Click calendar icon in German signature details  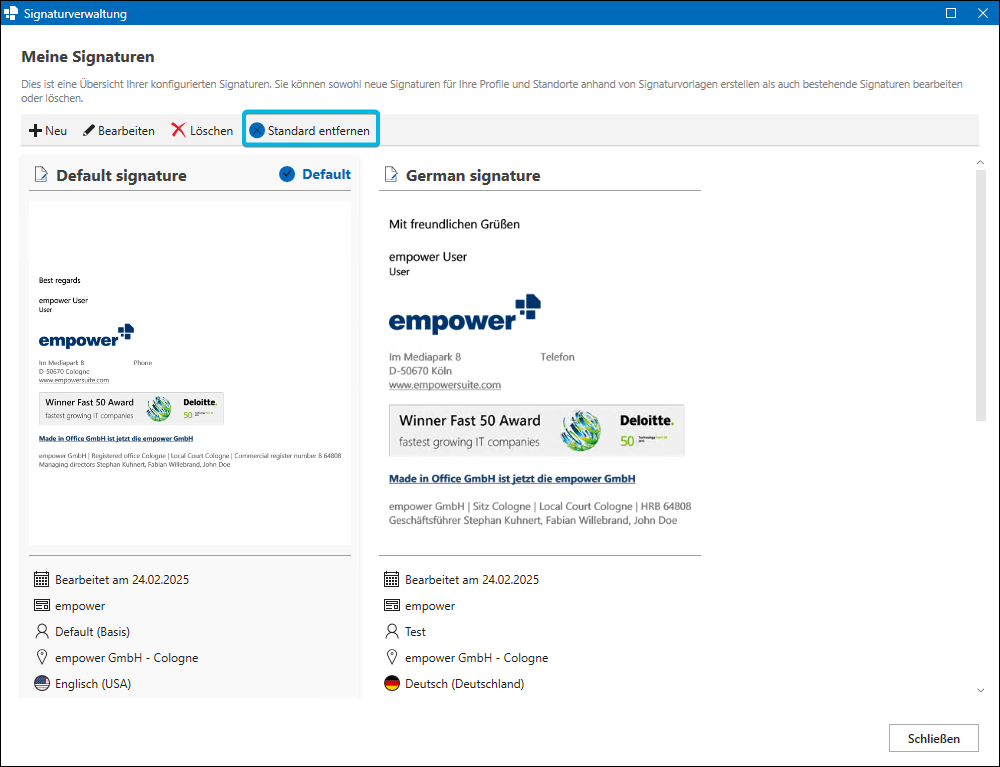click(x=392, y=580)
